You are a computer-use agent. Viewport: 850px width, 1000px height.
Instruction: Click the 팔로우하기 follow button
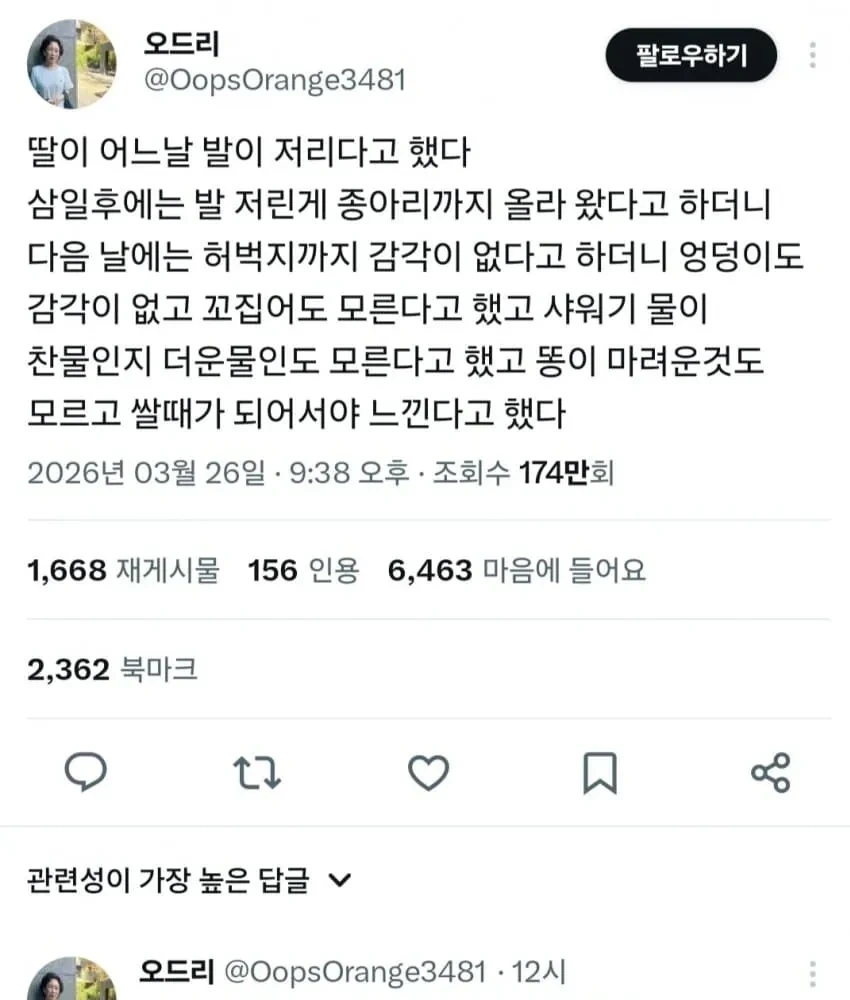(x=691, y=55)
